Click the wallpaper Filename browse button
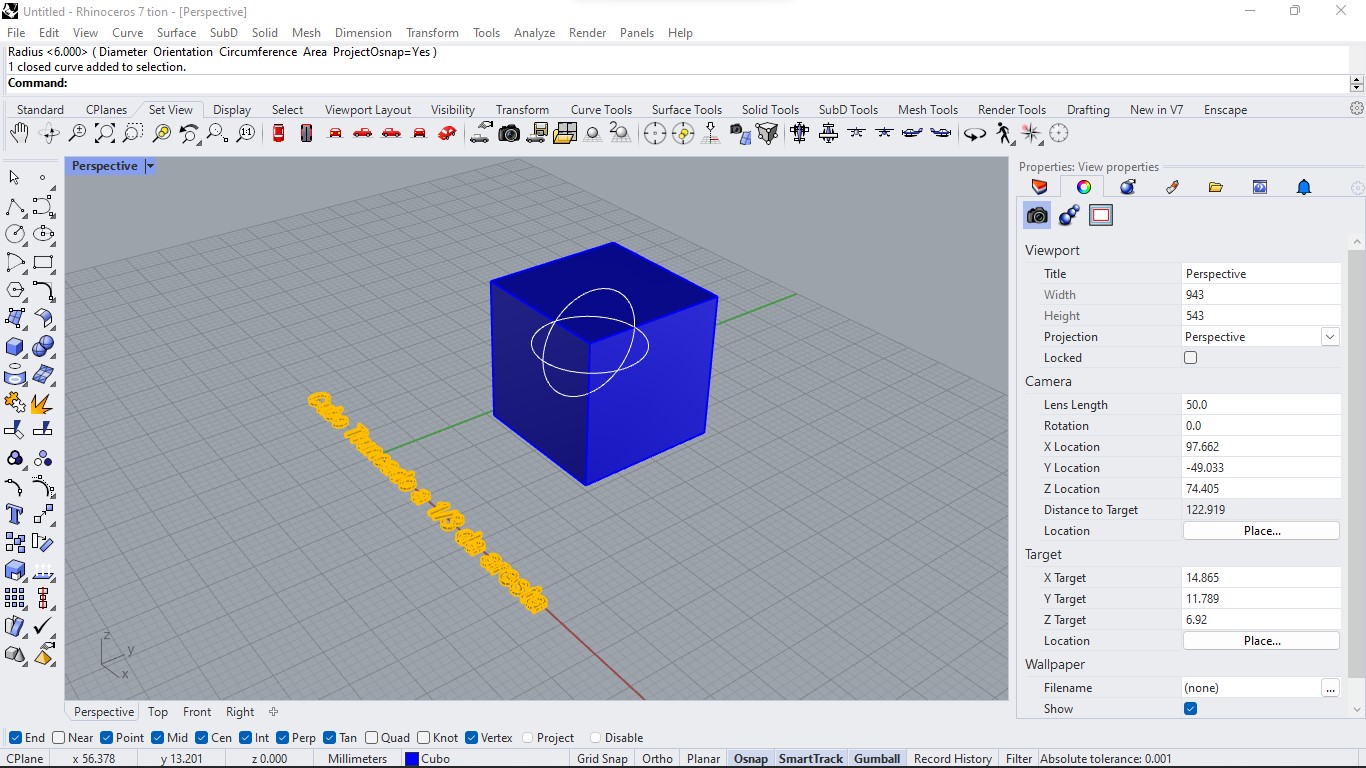This screenshot has width=1366, height=768. coord(1329,688)
